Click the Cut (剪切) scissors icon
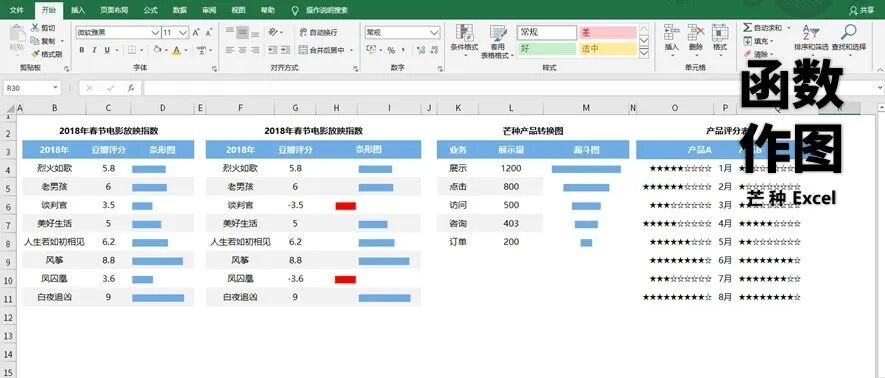 [35, 28]
